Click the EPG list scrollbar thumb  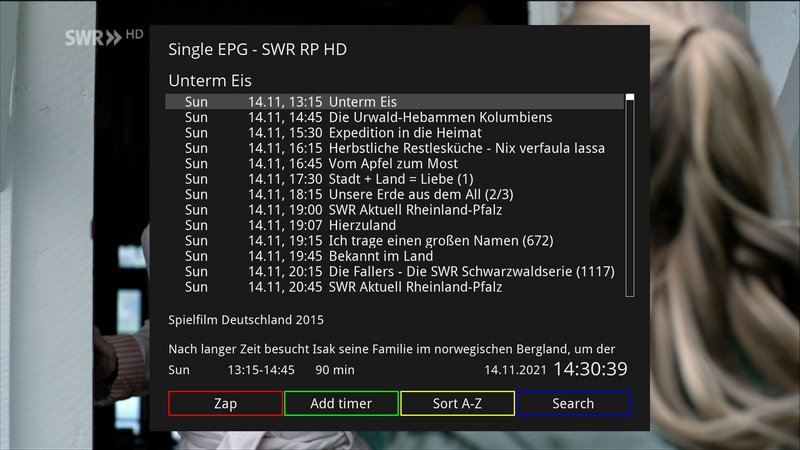[x=630, y=97]
